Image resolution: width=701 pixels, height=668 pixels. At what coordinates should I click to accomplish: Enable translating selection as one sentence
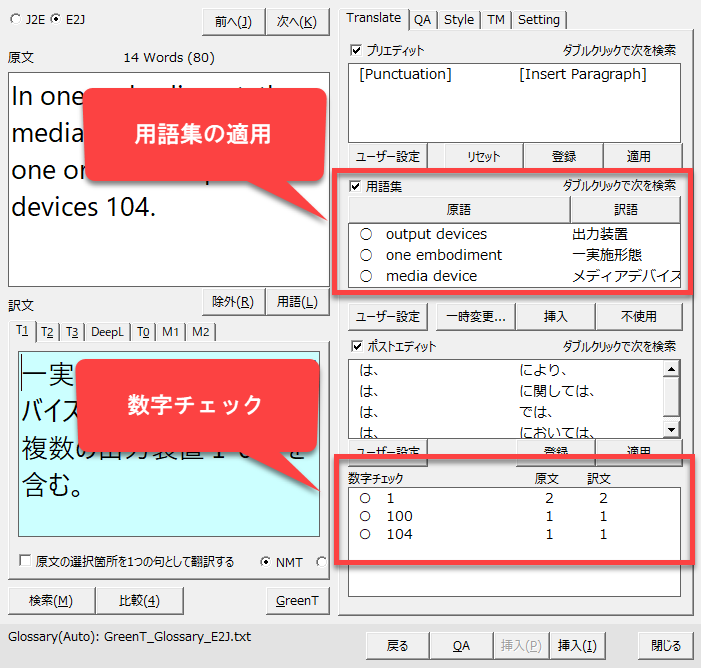26,562
